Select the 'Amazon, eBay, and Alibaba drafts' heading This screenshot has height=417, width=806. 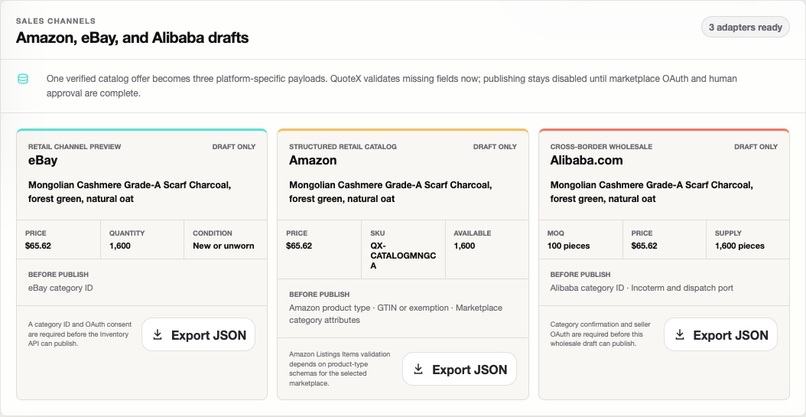(132, 38)
